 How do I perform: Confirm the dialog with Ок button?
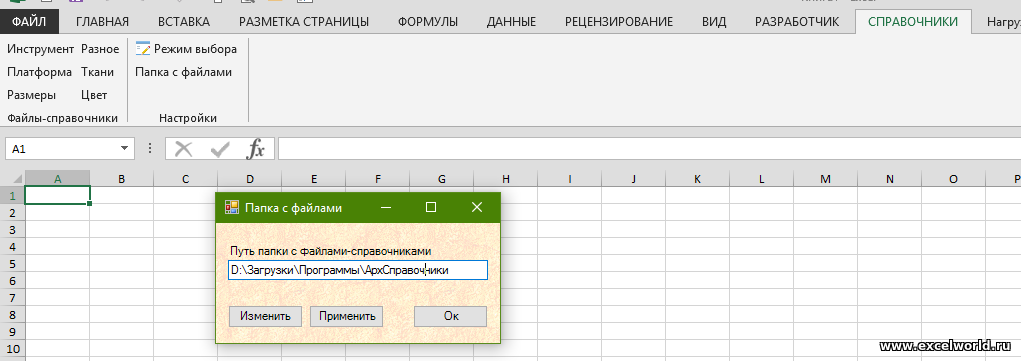[x=451, y=316]
